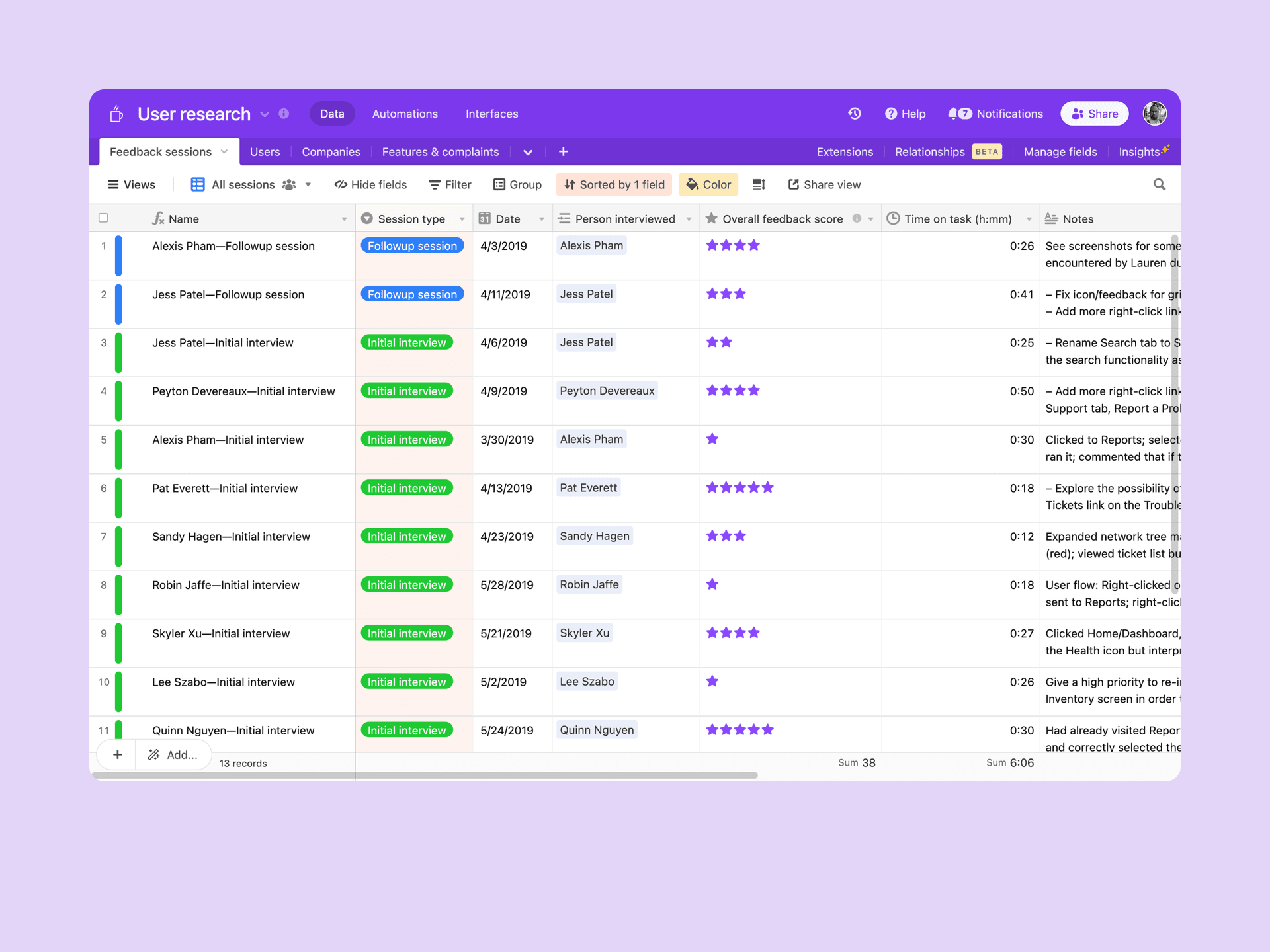Click the fourth star in Skyler Xu row
The height and width of the screenshot is (952, 1270).
tap(754, 633)
